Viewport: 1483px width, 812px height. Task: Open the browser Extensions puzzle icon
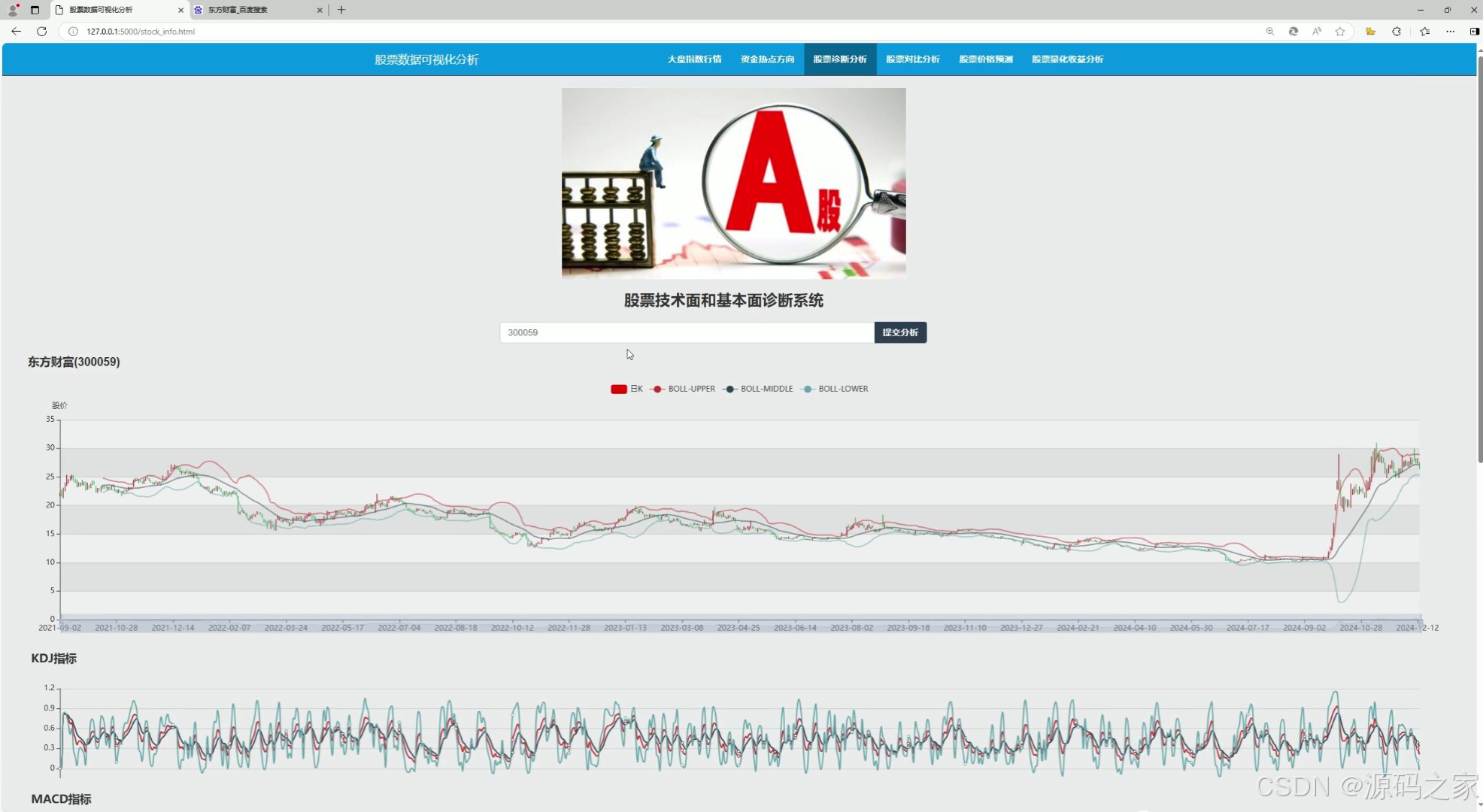1397,32
